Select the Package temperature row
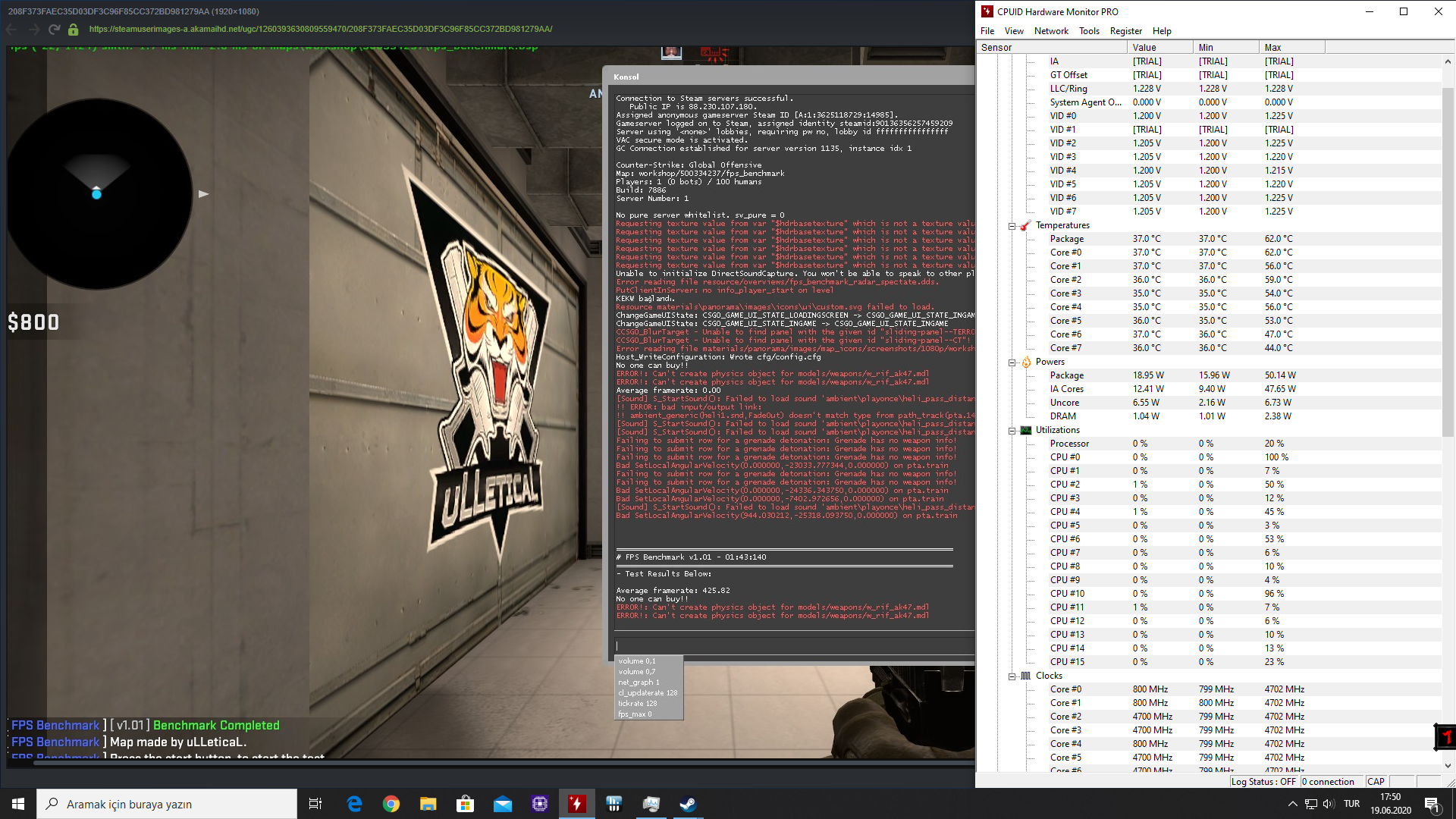Image resolution: width=1456 pixels, height=819 pixels. (x=1209, y=239)
